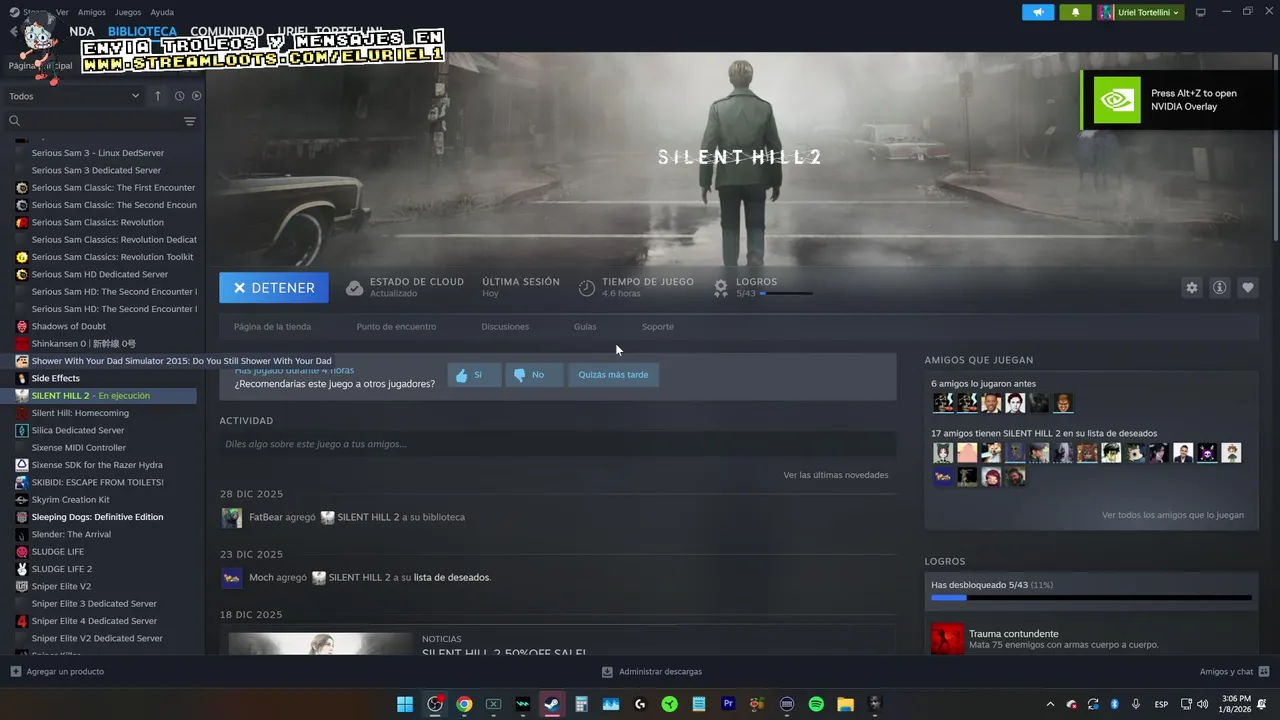Click lista de deseados link
The height and width of the screenshot is (720, 1280).
[x=452, y=577]
